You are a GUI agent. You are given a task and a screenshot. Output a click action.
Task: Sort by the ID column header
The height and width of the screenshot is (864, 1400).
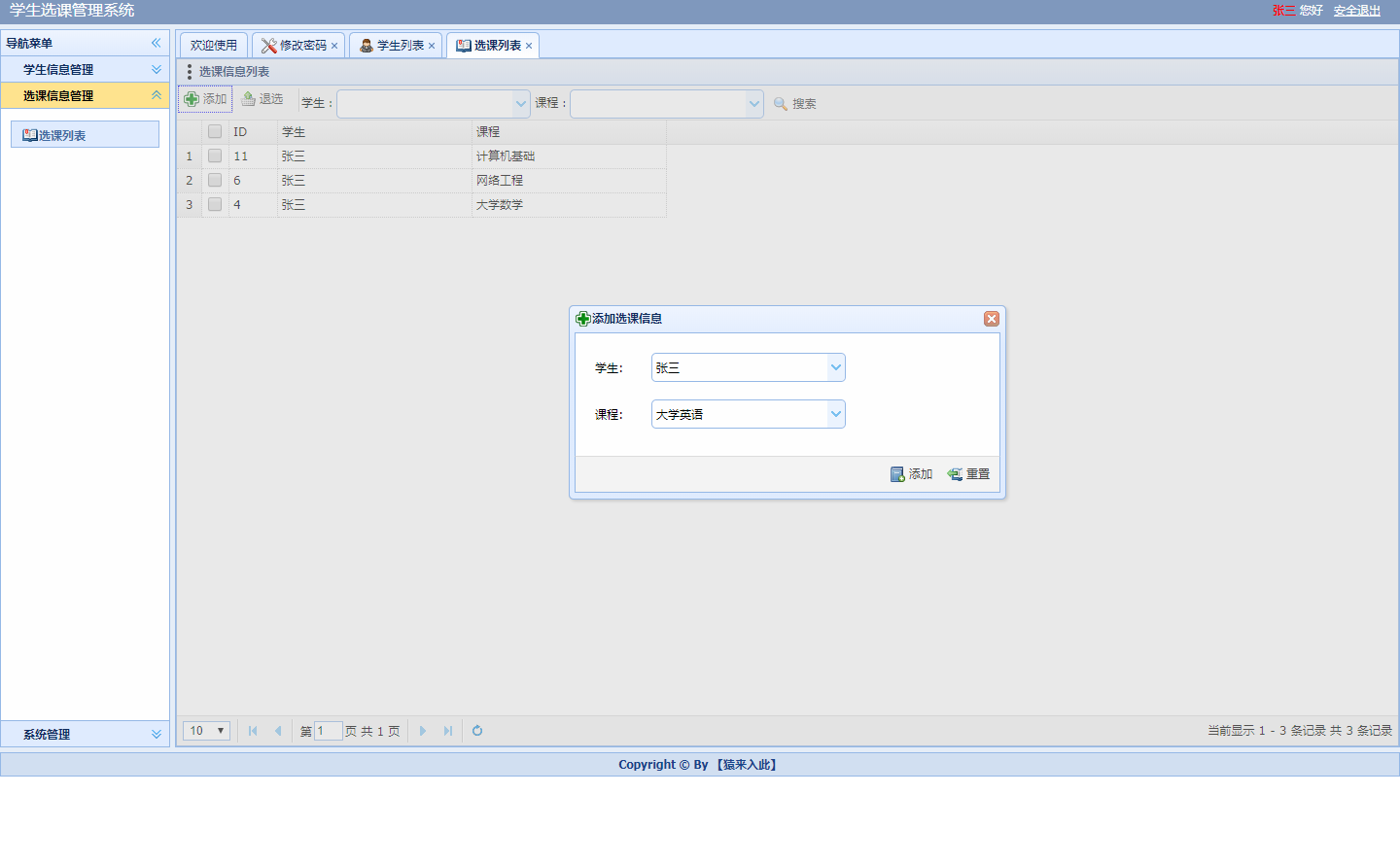(253, 132)
